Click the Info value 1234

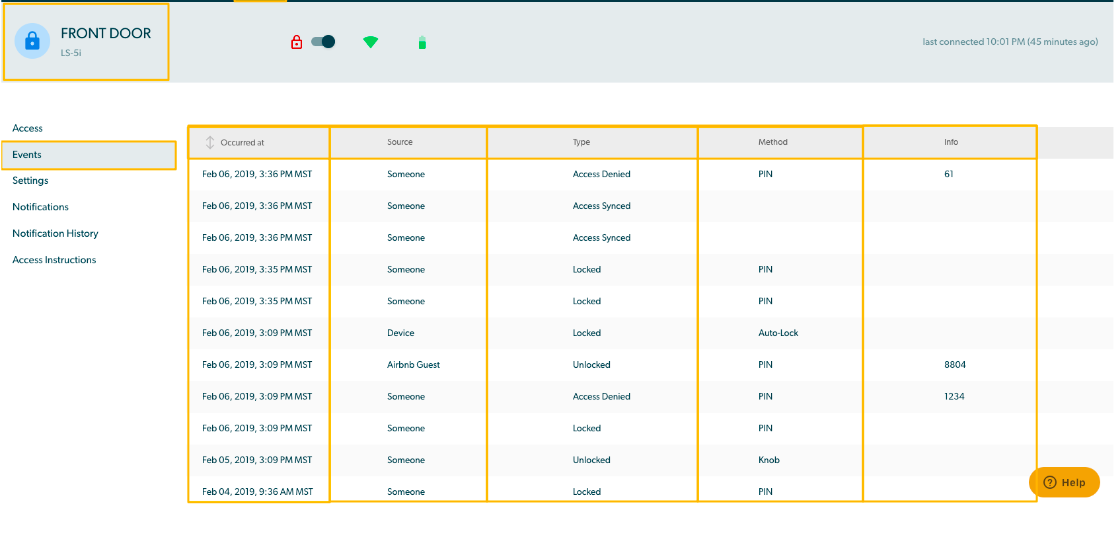coord(954,397)
